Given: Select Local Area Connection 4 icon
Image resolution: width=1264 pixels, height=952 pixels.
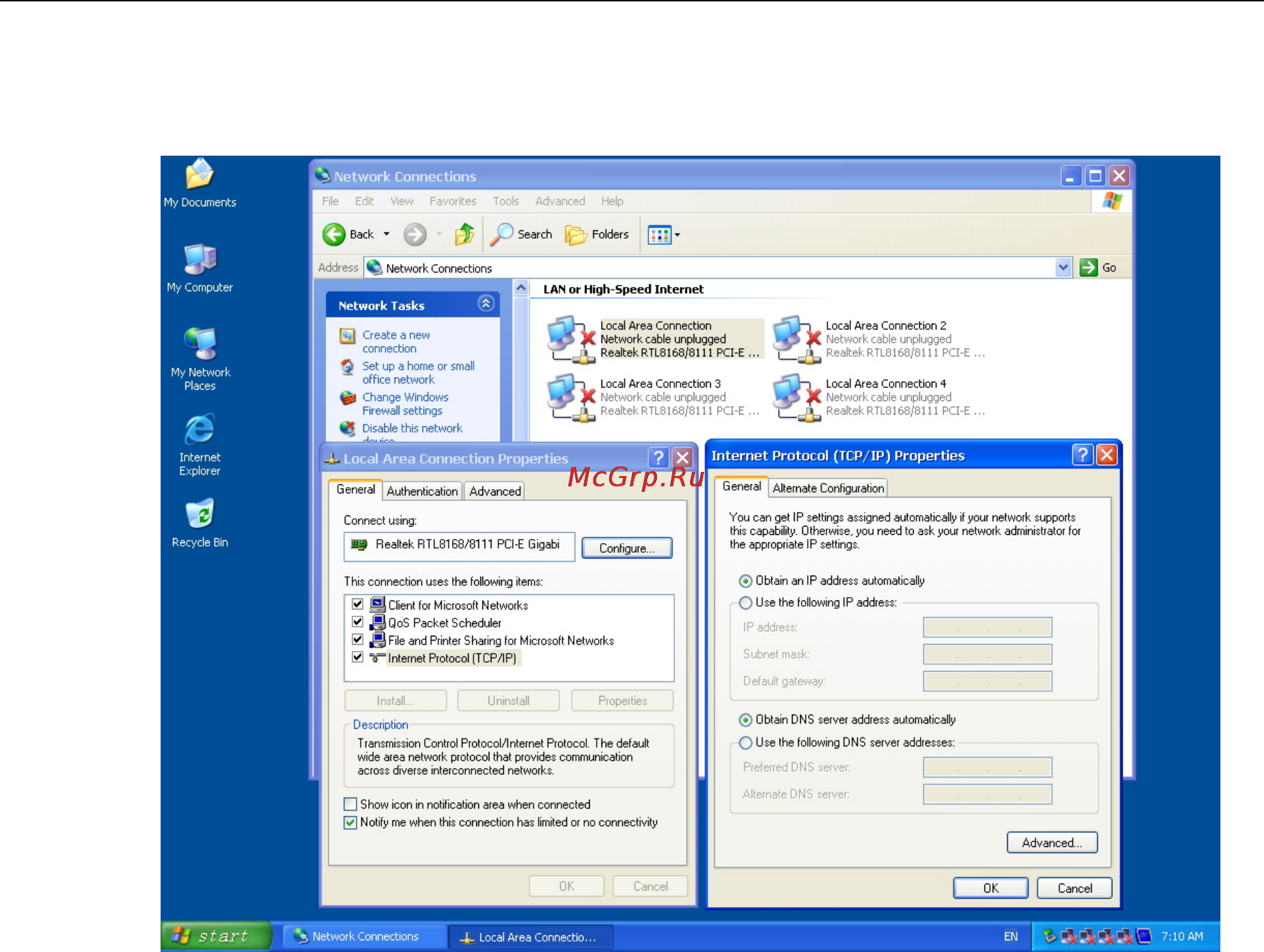Looking at the screenshot, I should [797, 397].
